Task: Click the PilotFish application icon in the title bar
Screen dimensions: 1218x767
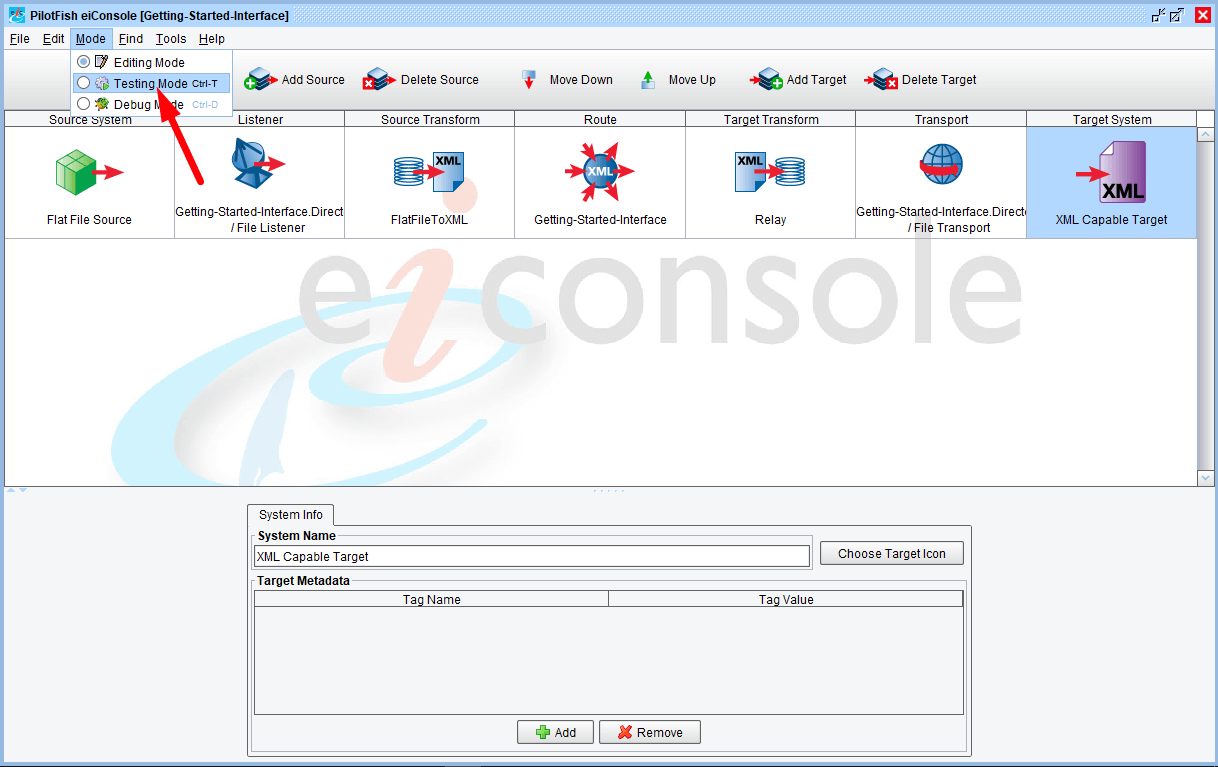Action: (17, 15)
